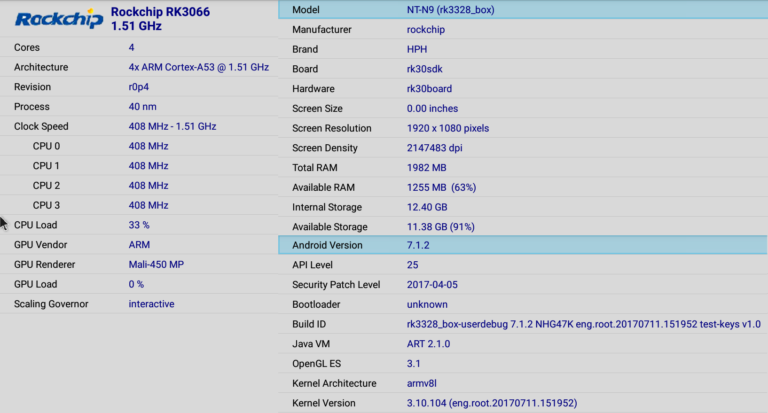Select the 'GPU Renderer' label
The height and width of the screenshot is (413, 768).
click(x=45, y=265)
